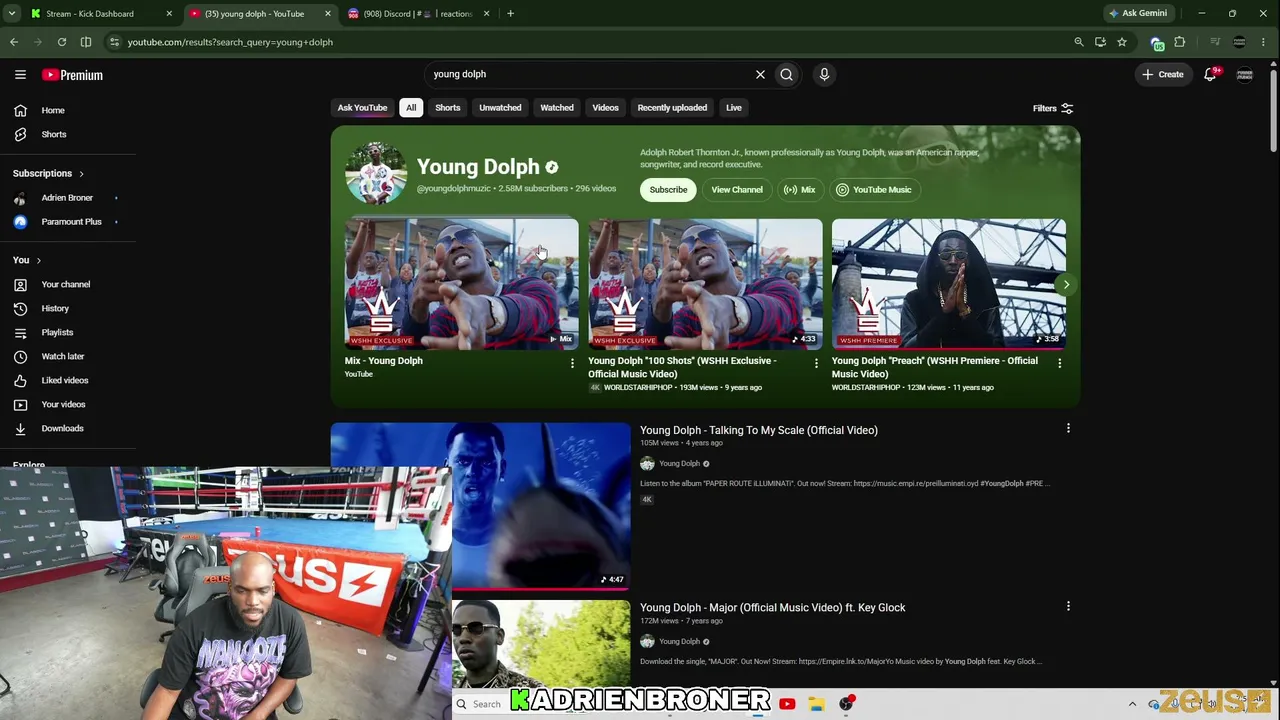The image size is (1280, 720).
Task: Open Playlists in the sidebar
Action: (57, 332)
